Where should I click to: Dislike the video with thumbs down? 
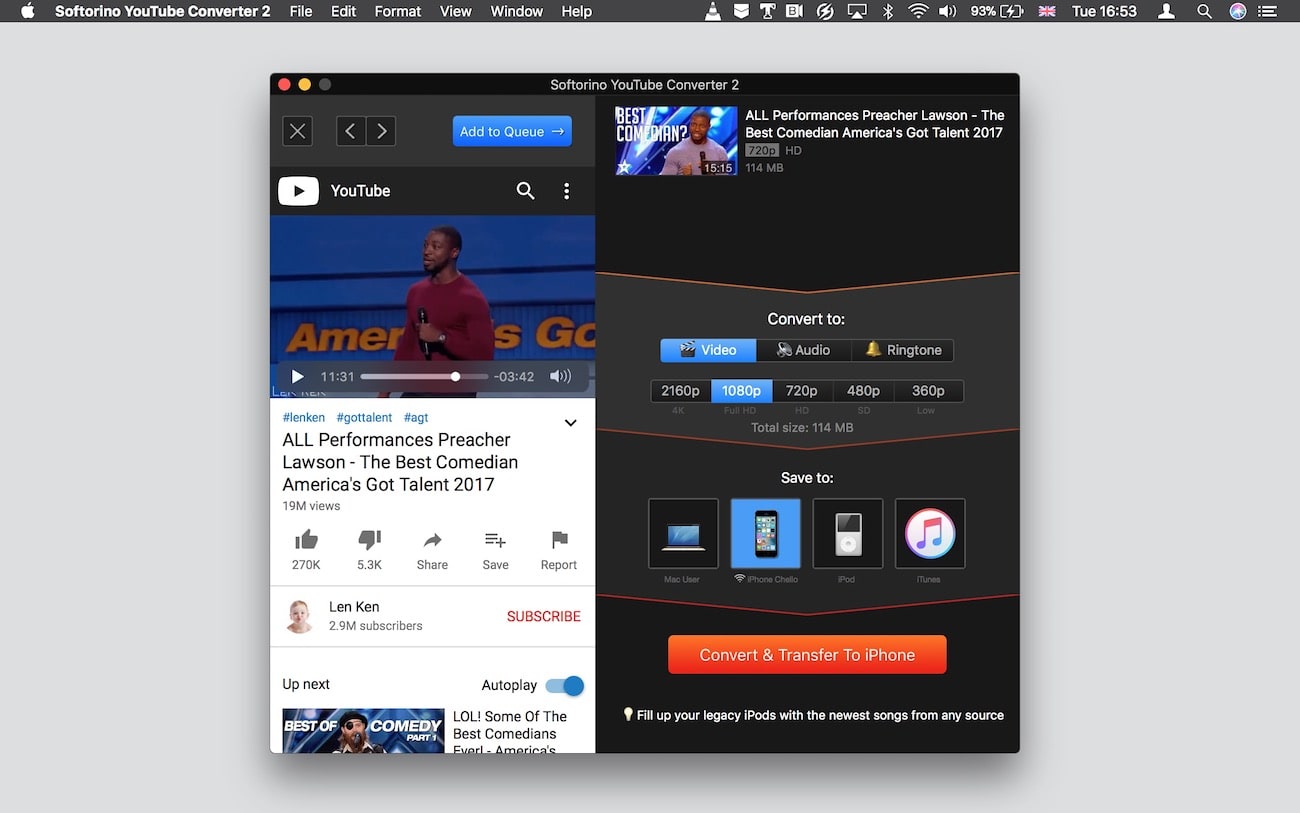[x=369, y=540]
